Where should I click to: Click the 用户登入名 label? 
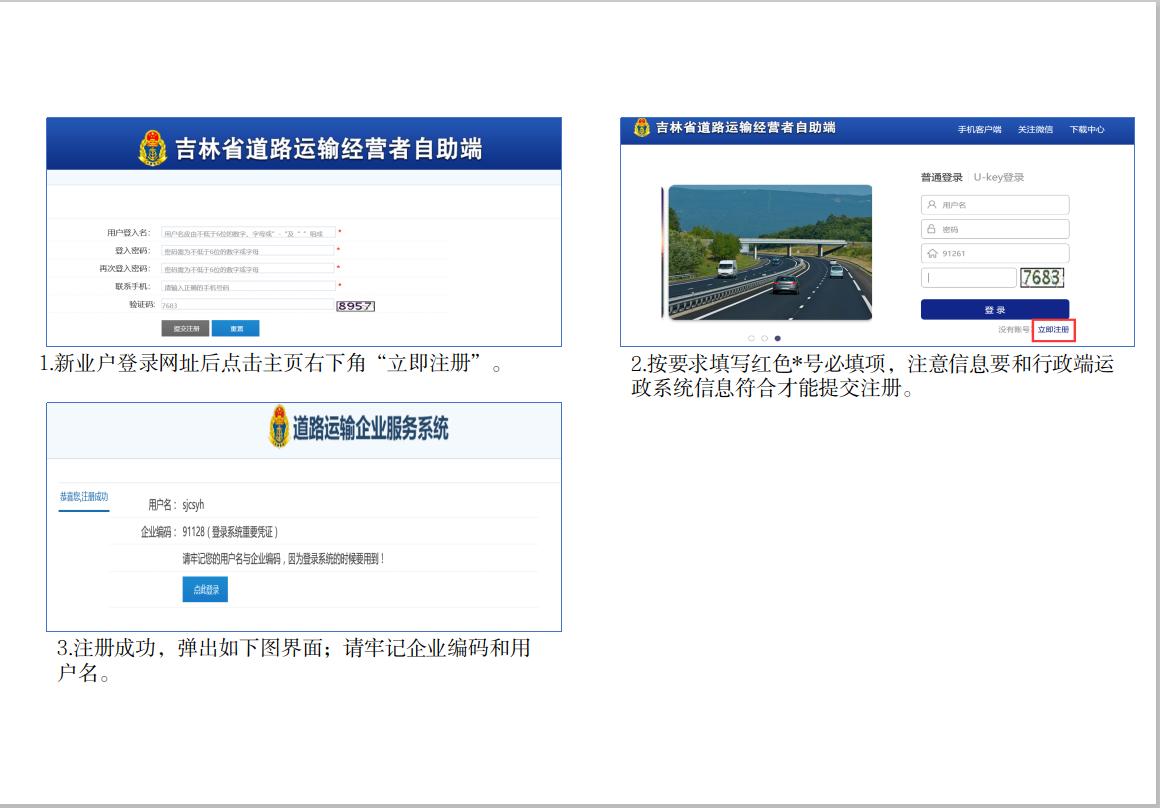128,232
